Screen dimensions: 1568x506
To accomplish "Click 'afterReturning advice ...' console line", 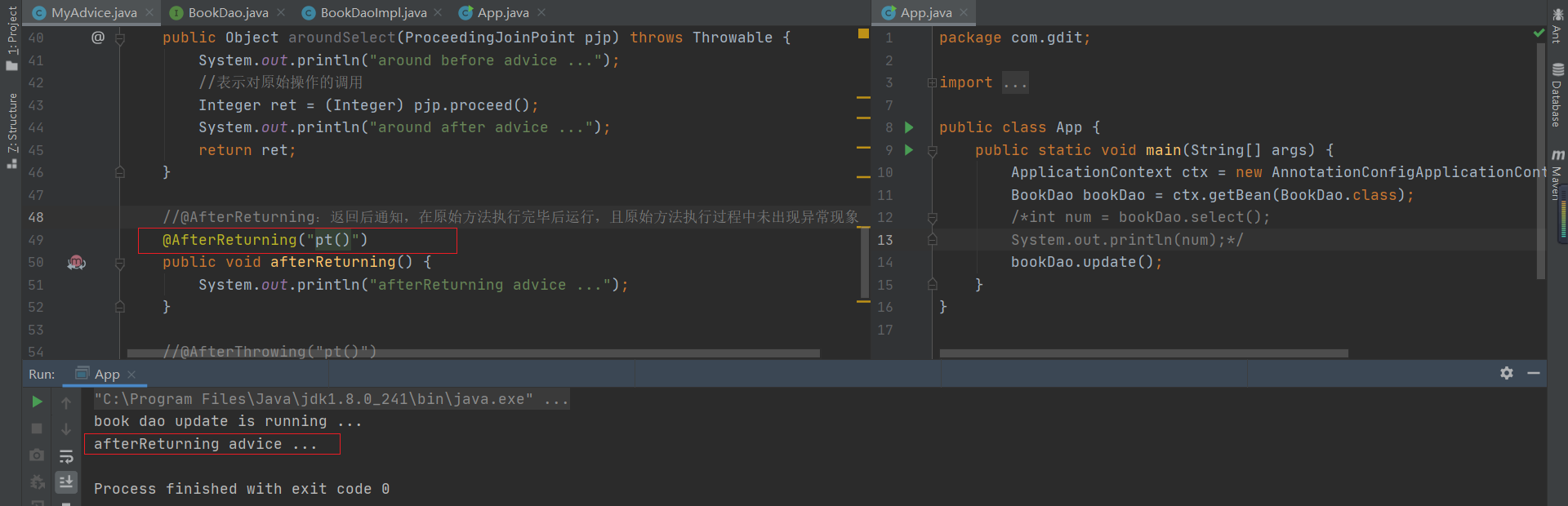I will [x=205, y=444].
